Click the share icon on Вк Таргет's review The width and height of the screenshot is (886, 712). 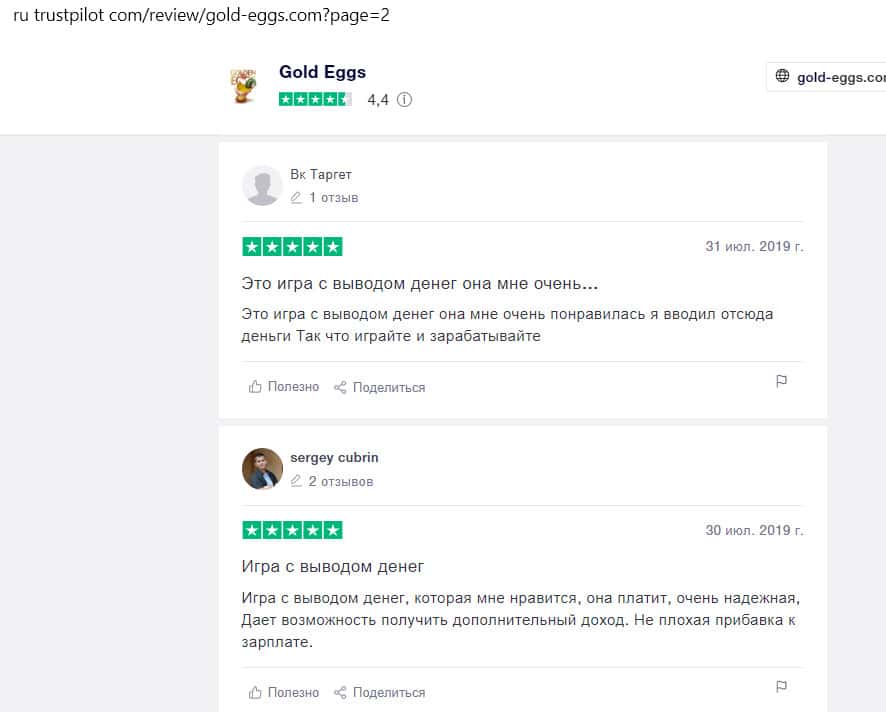point(340,387)
